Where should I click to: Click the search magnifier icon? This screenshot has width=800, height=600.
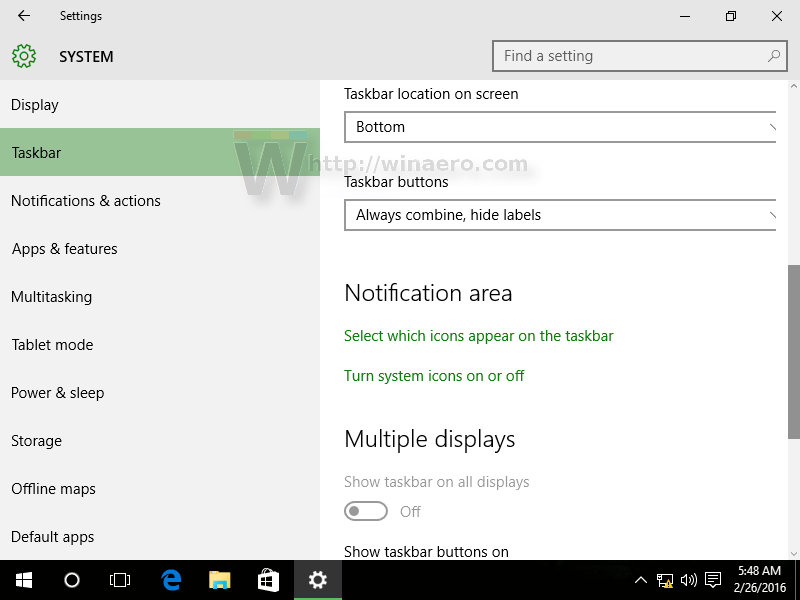point(773,56)
